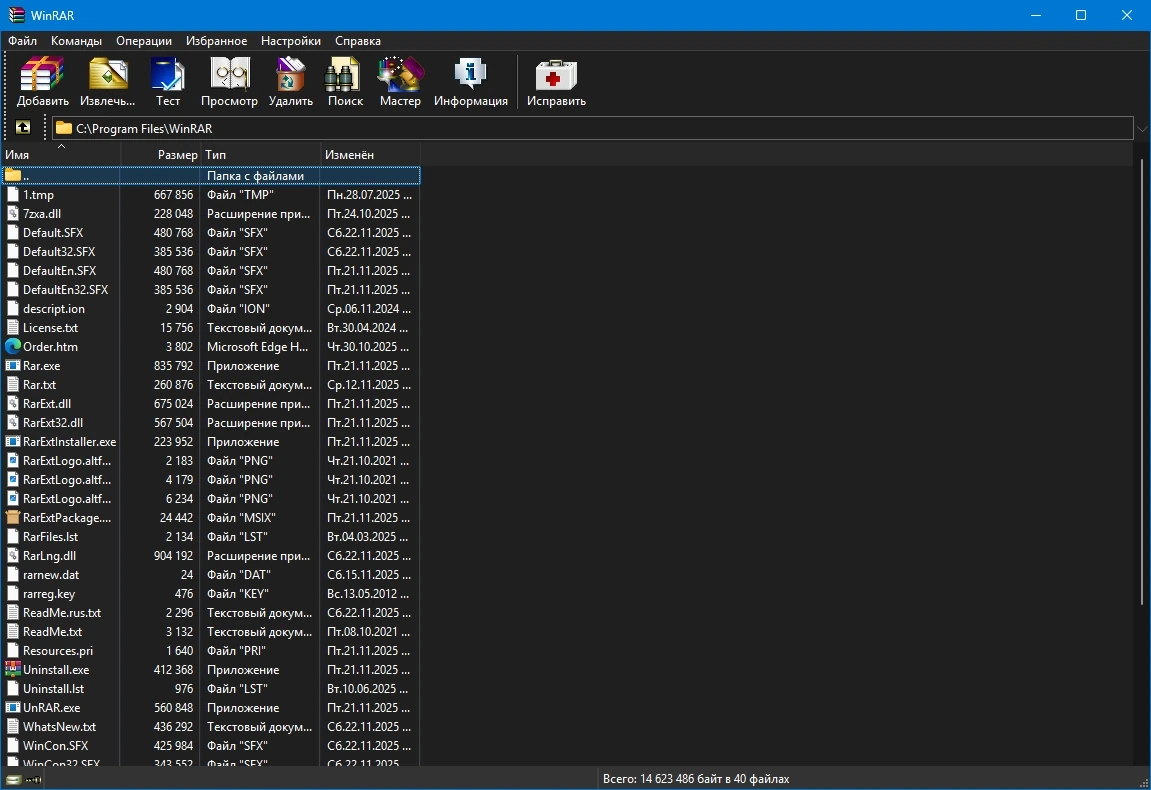Open the Команды menu

[76, 41]
